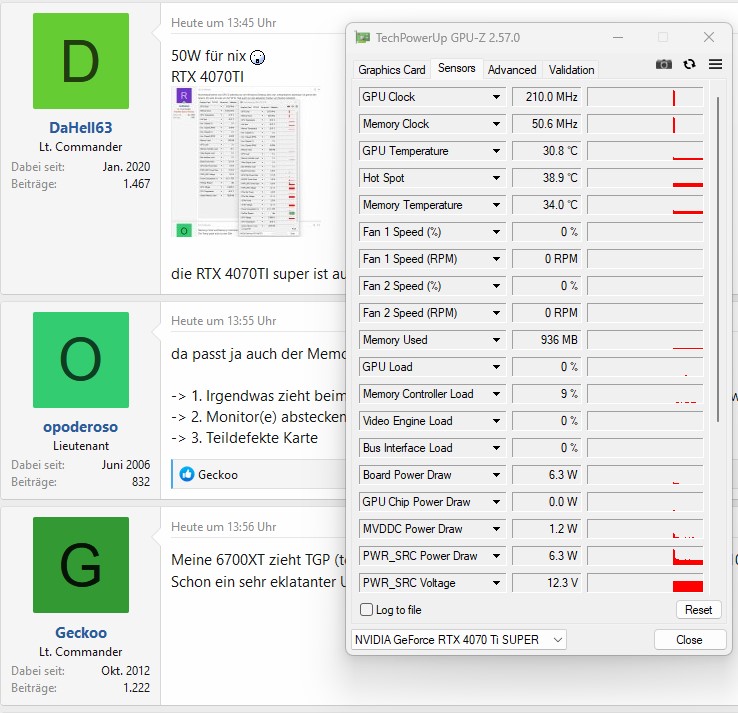Screen dimensions: 738x713
Task: Click Geckoo in the likes bar
Action: click(218, 474)
